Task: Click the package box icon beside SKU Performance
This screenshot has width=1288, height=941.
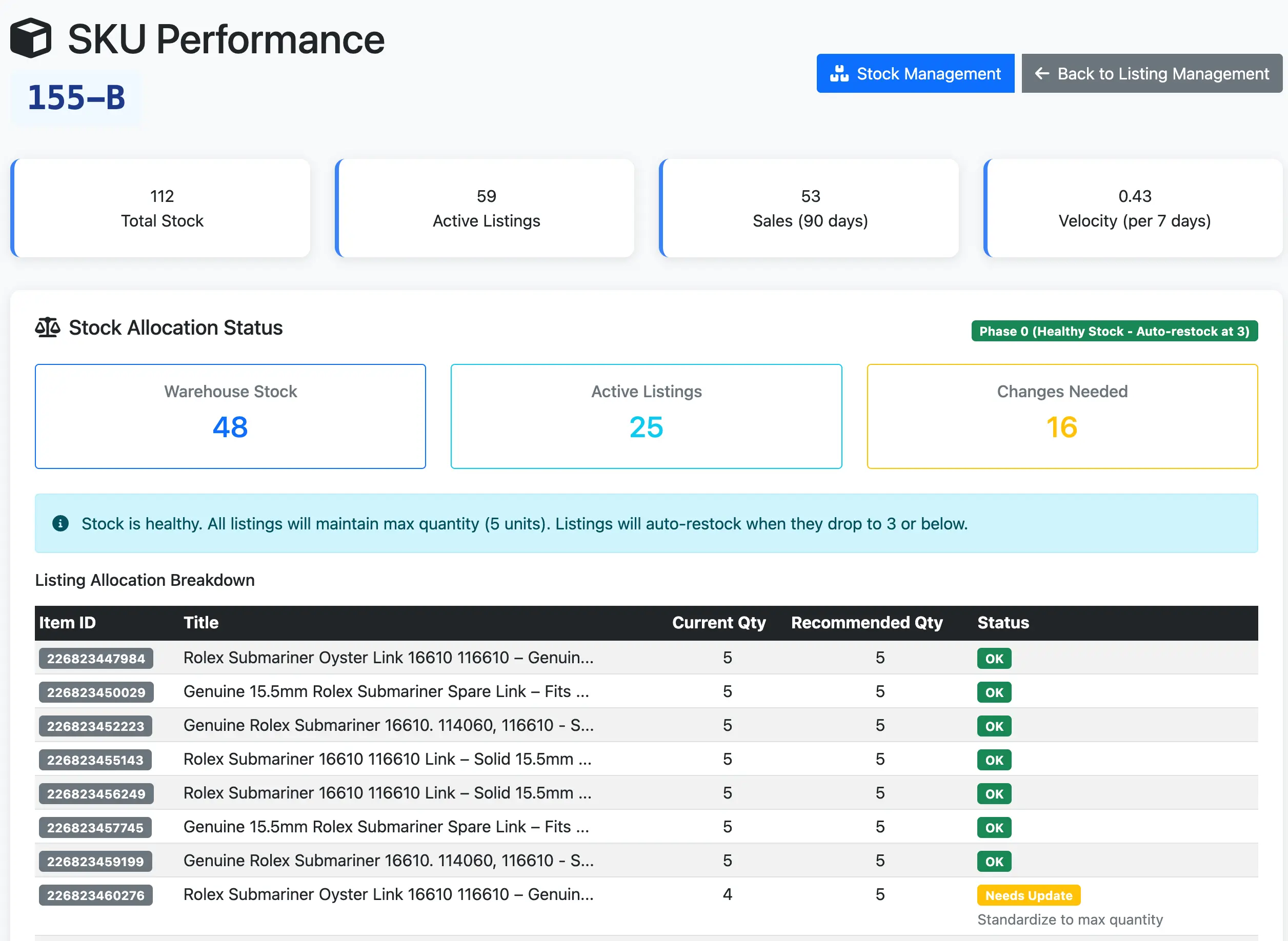Action: (x=32, y=37)
